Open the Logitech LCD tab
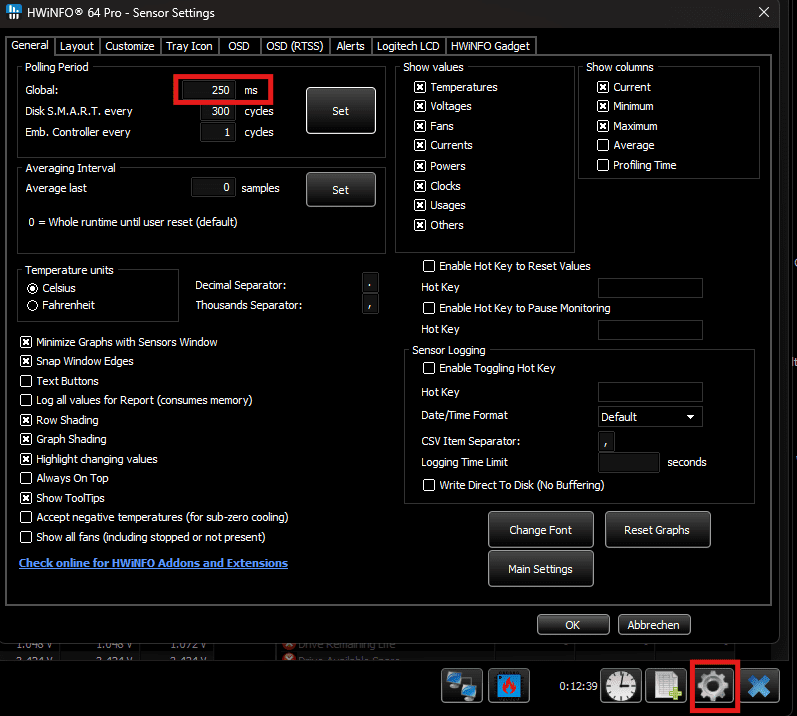This screenshot has height=716, width=797. coord(408,46)
